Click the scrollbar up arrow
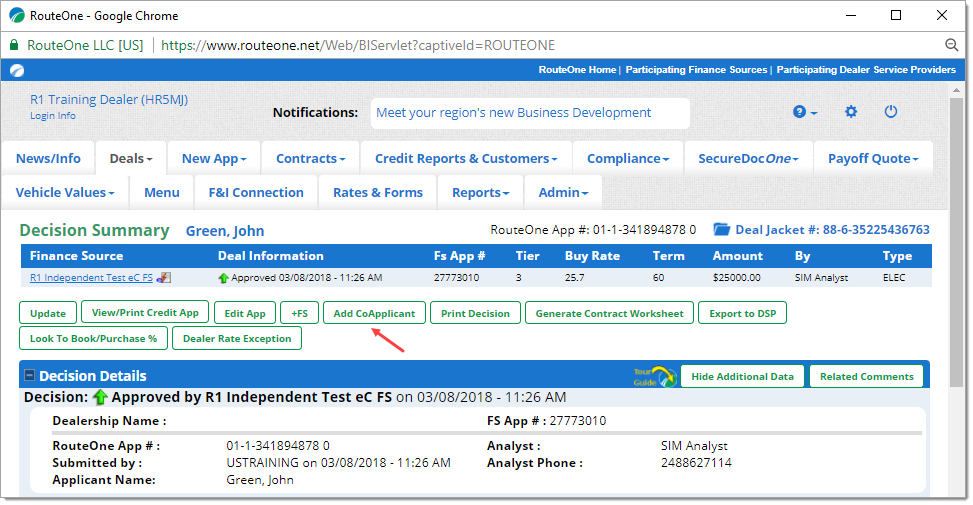Screen dimensions: 973x505 click(956, 90)
